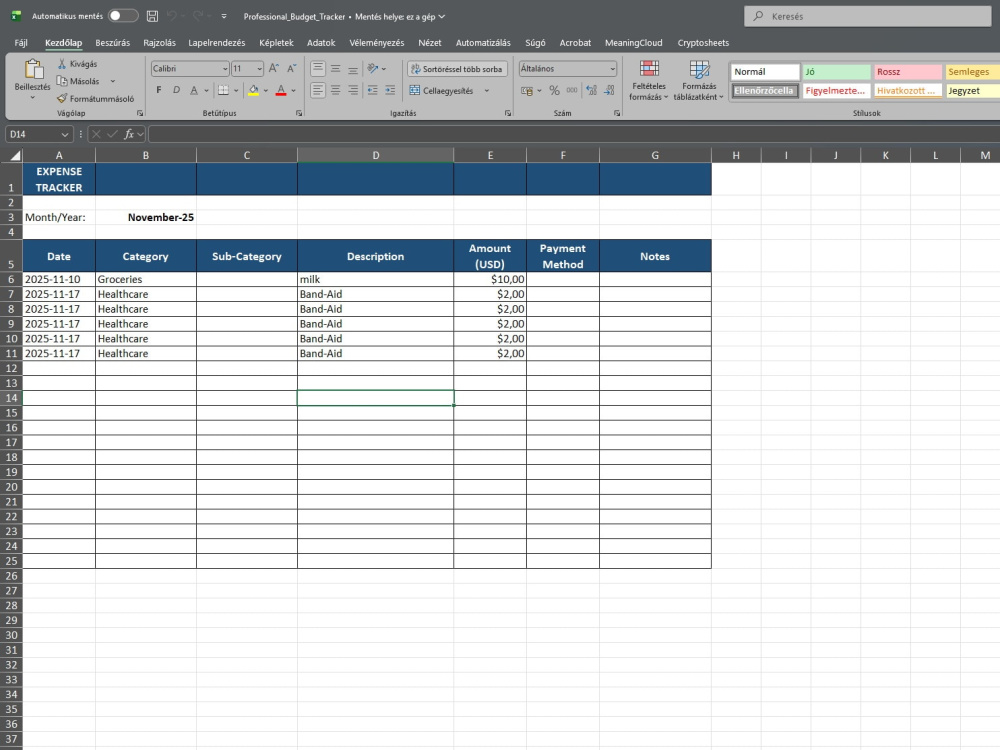Open file location dropdown in title bar
The width and height of the screenshot is (1000, 750).
[441, 17]
